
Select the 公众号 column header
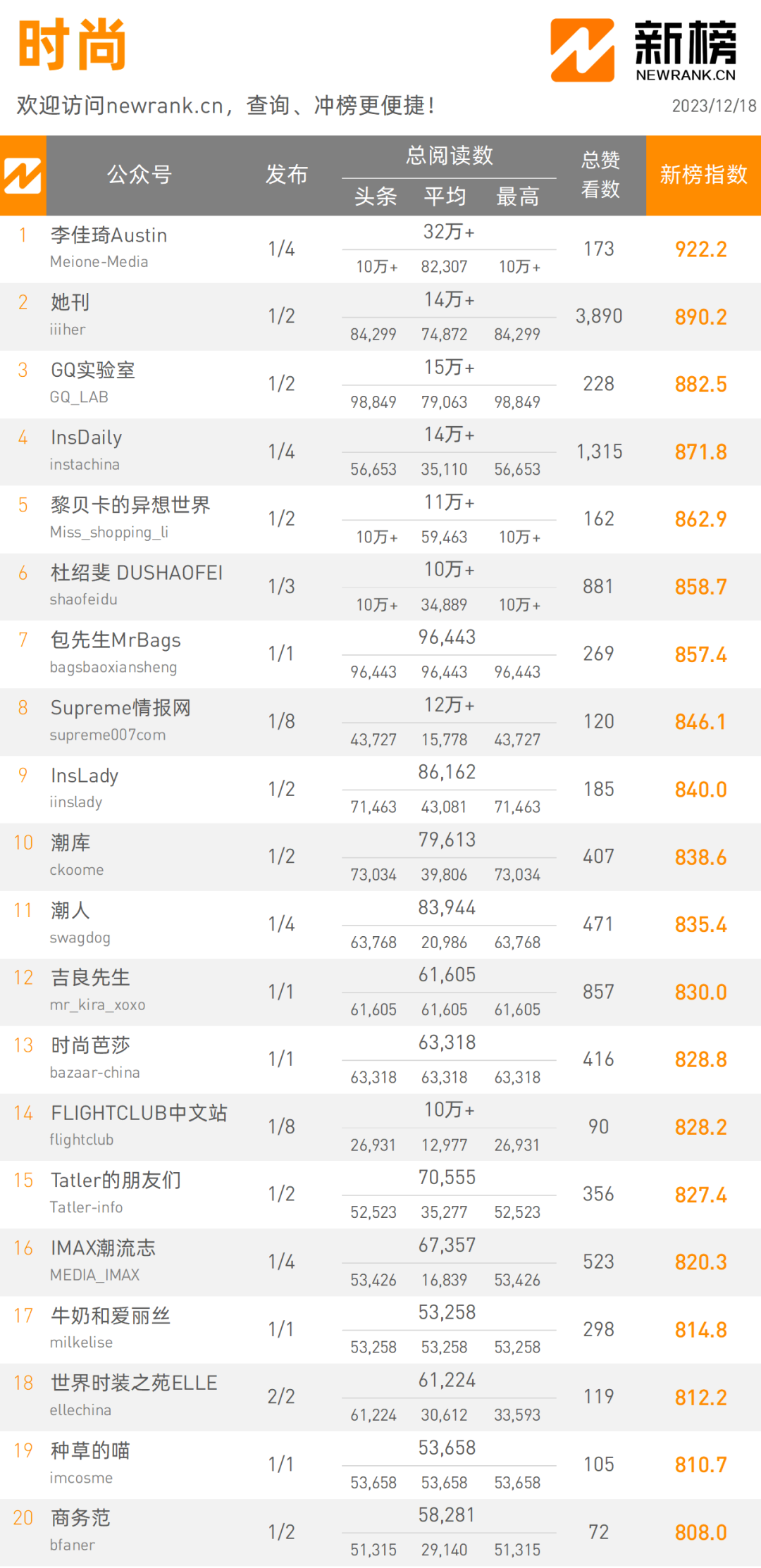(140, 175)
